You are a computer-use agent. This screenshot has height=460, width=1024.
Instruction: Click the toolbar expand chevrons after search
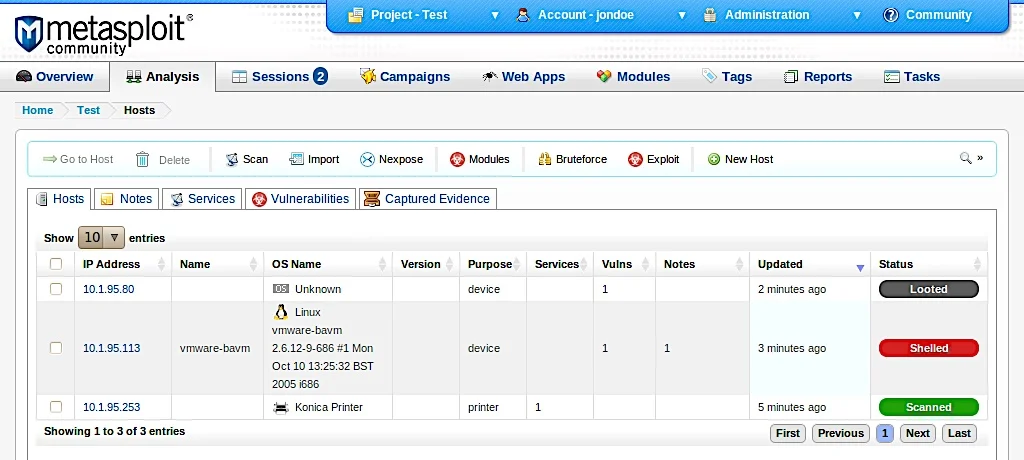980,158
